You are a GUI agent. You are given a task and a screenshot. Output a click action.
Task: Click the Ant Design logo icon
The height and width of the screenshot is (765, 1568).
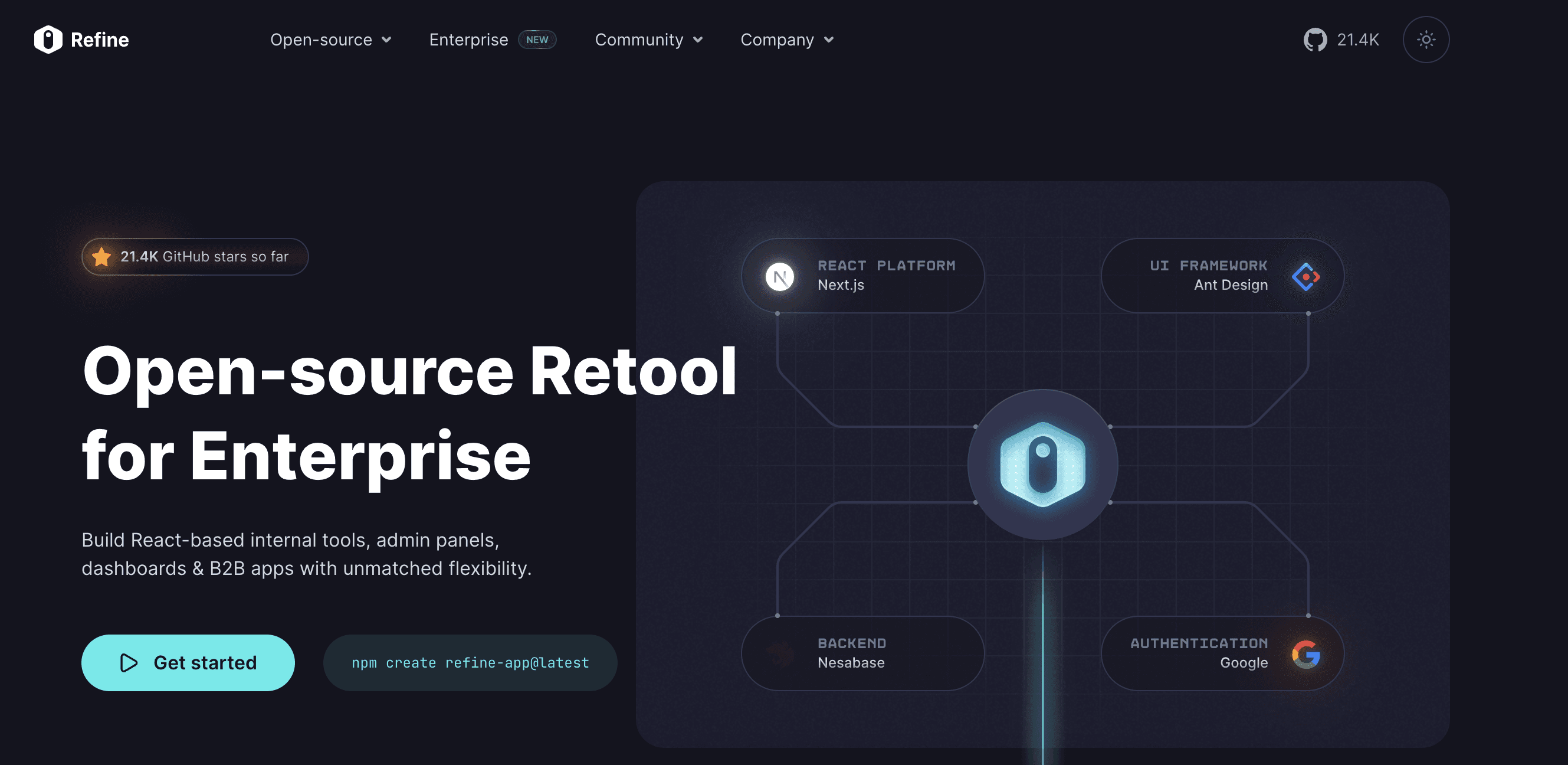[1305, 277]
